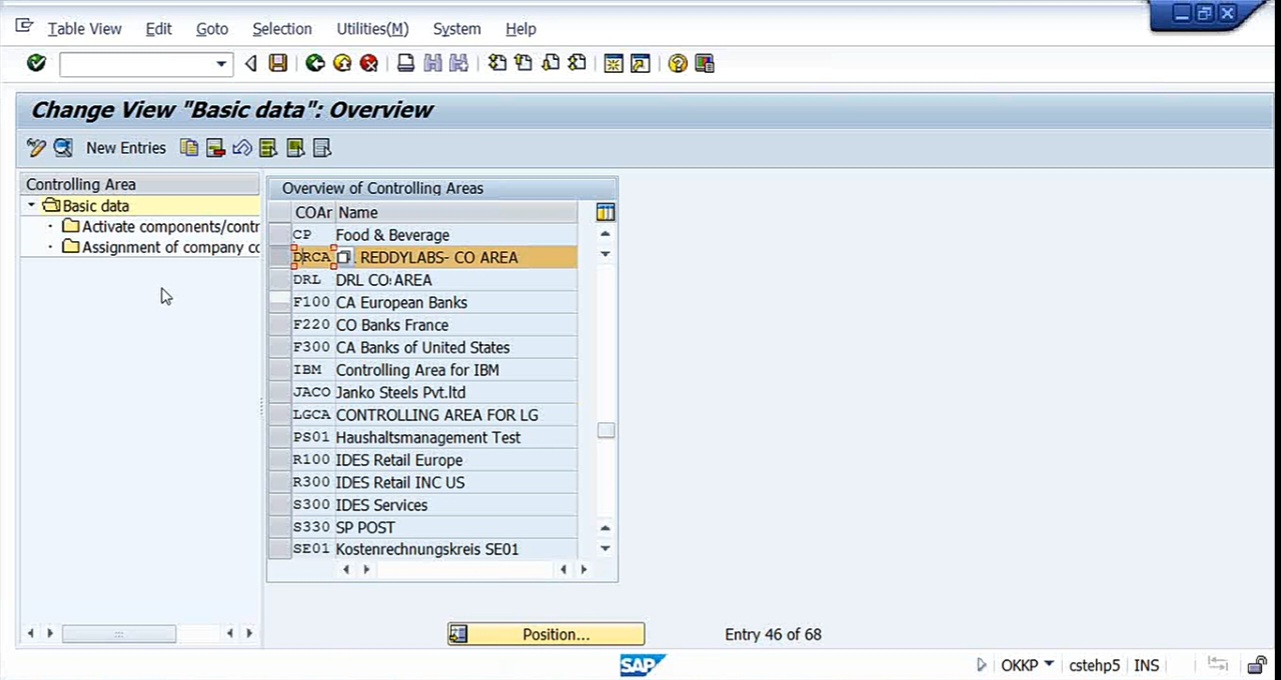Select row marker for CP
Viewport: 1281px width, 680px height.
[x=279, y=235]
